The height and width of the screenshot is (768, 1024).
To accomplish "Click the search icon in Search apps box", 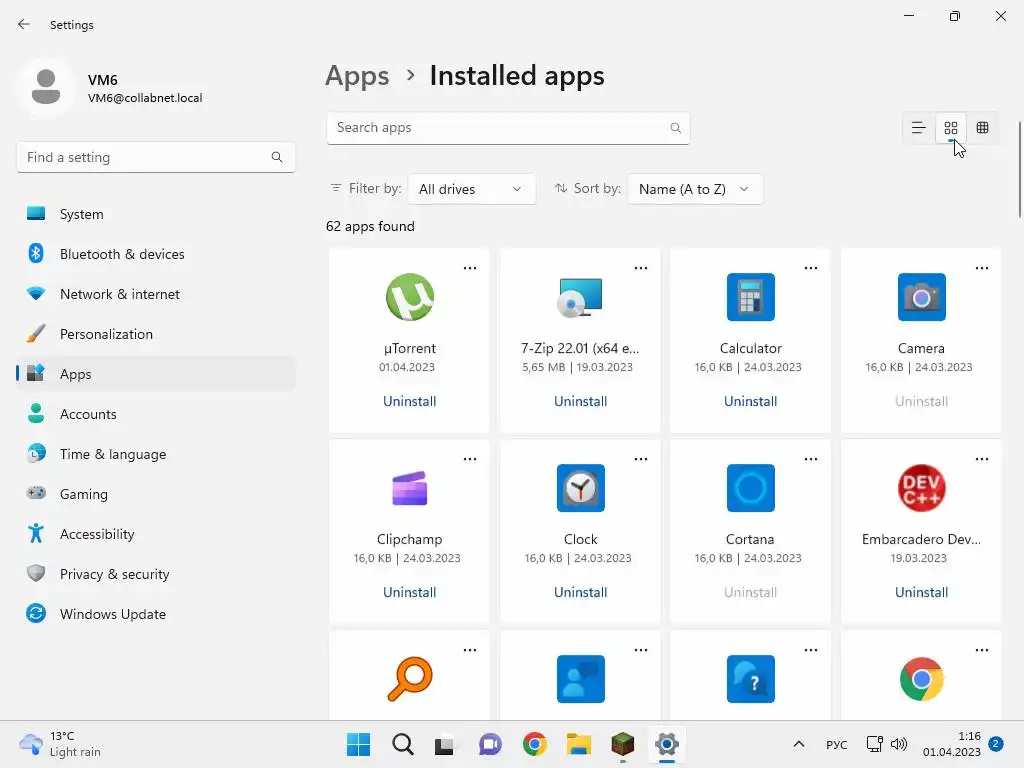I will tap(675, 128).
